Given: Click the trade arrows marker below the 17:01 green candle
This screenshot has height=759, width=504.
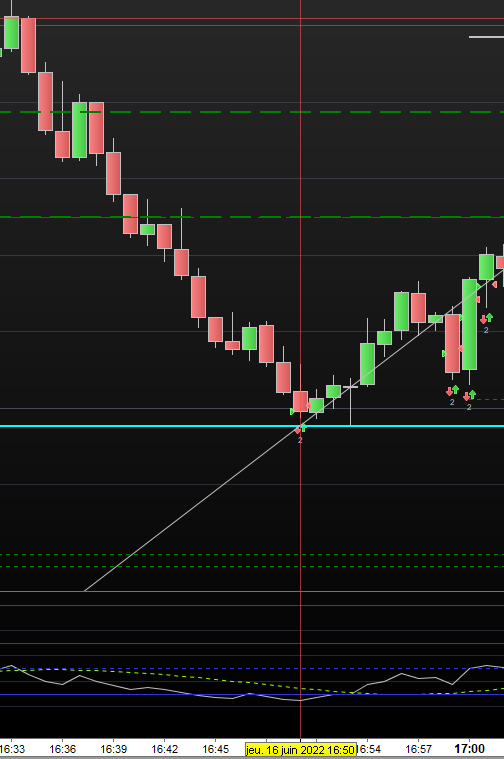Looking at the screenshot, I should pos(486,319).
